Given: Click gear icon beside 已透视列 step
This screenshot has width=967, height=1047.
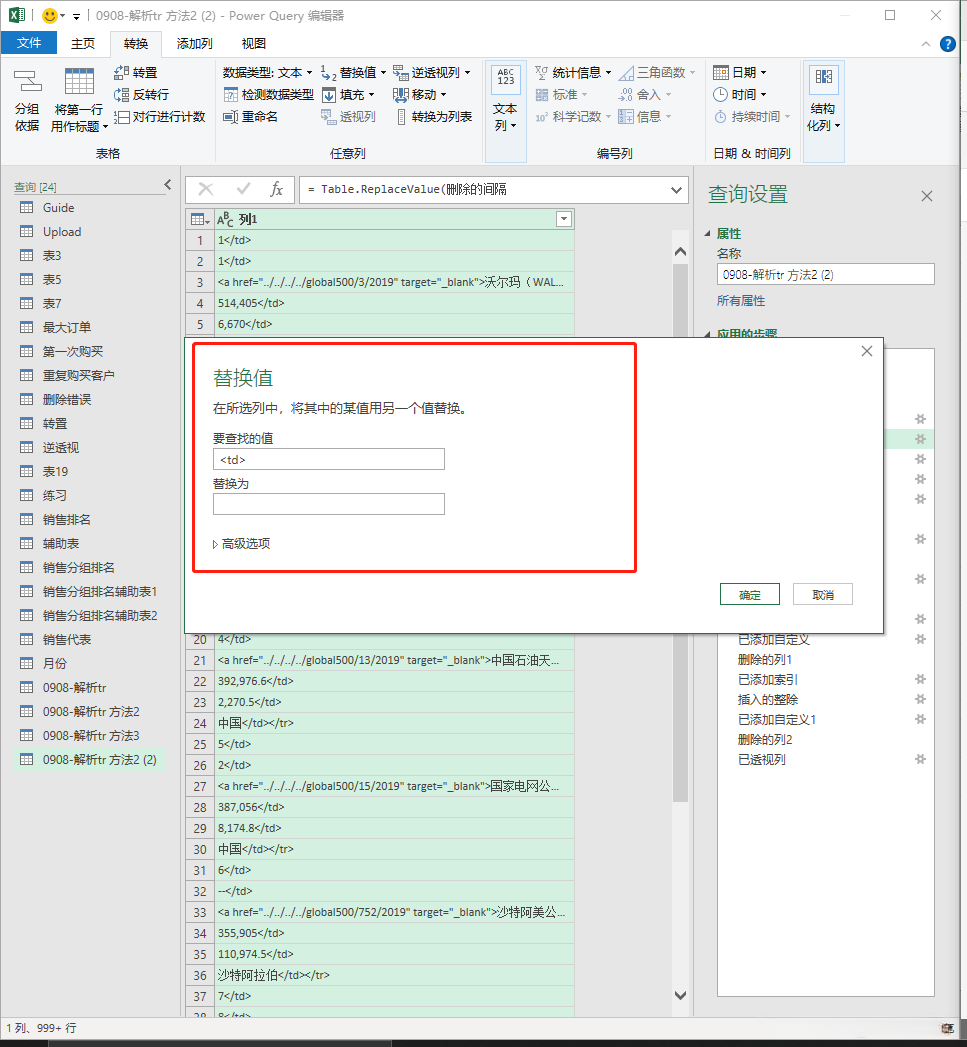Looking at the screenshot, I should 920,759.
